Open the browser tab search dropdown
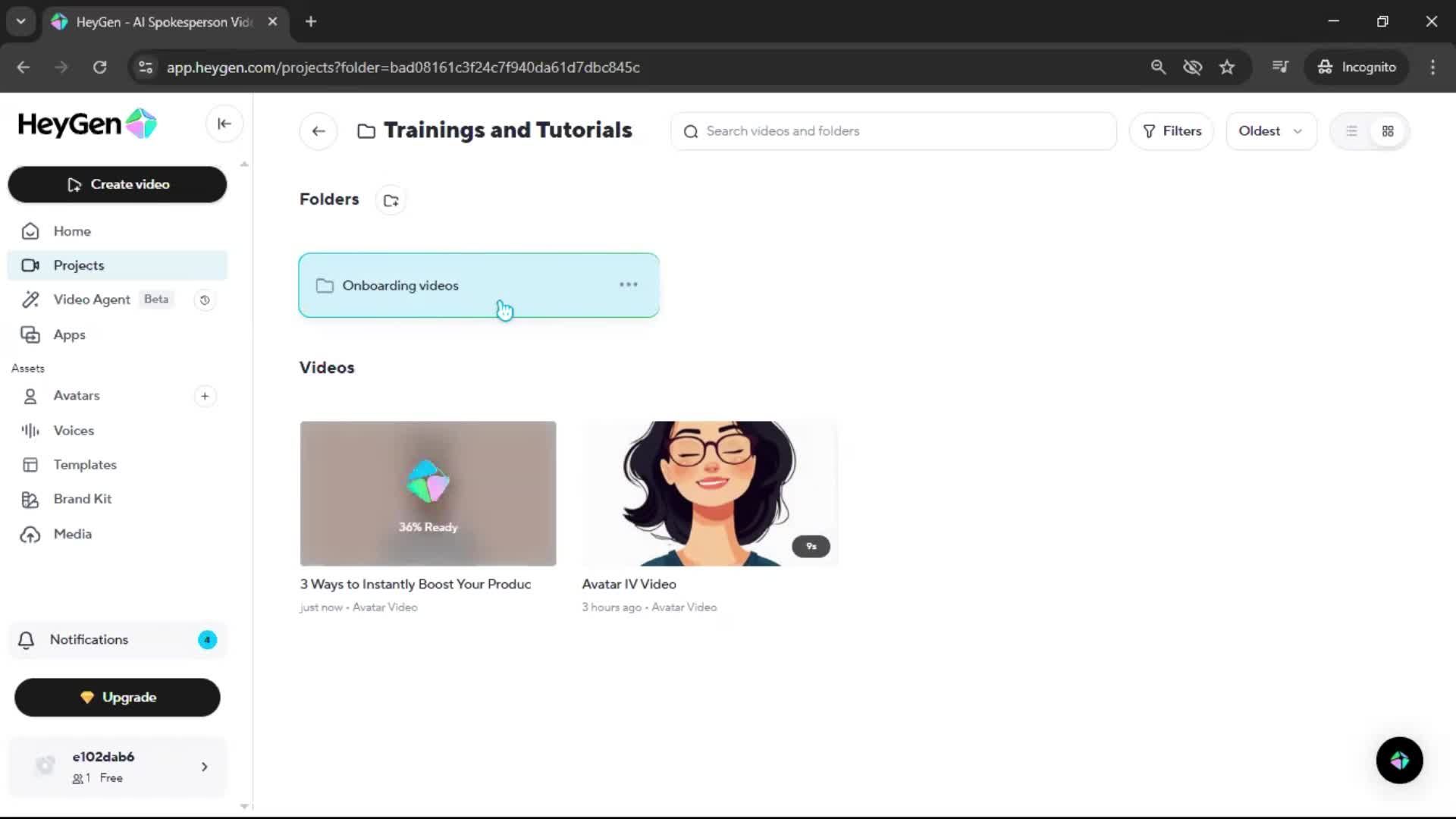This screenshot has height=819, width=1456. tap(21, 21)
